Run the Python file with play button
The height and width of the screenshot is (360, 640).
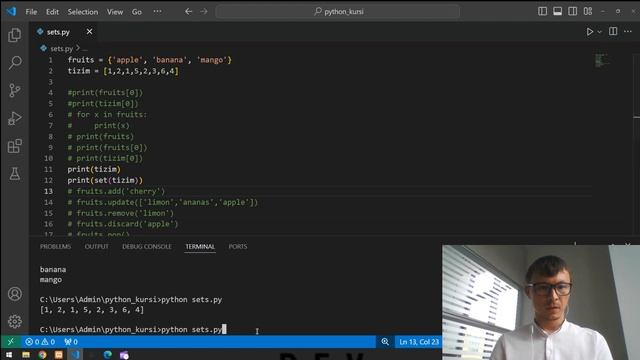tap(589, 31)
